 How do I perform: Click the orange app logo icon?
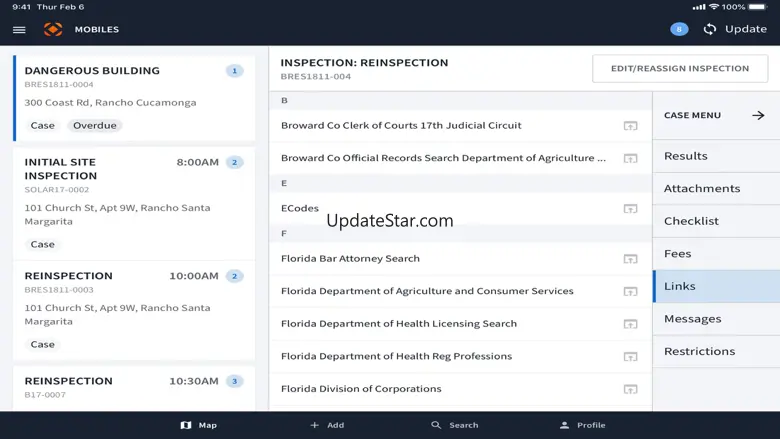pos(53,29)
